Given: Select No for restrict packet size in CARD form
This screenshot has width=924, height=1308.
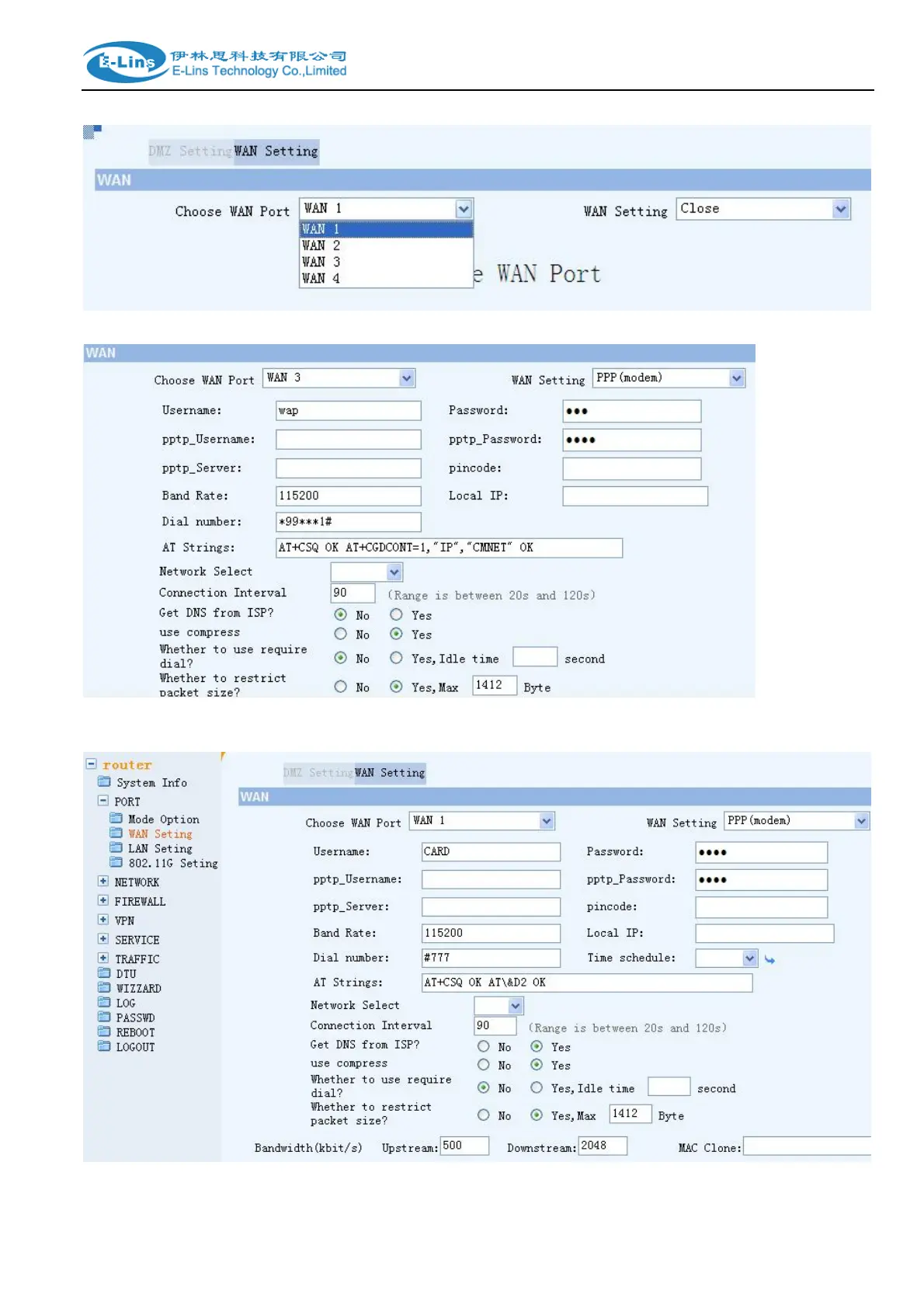Looking at the screenshot, I should (x=483, y=1115).
